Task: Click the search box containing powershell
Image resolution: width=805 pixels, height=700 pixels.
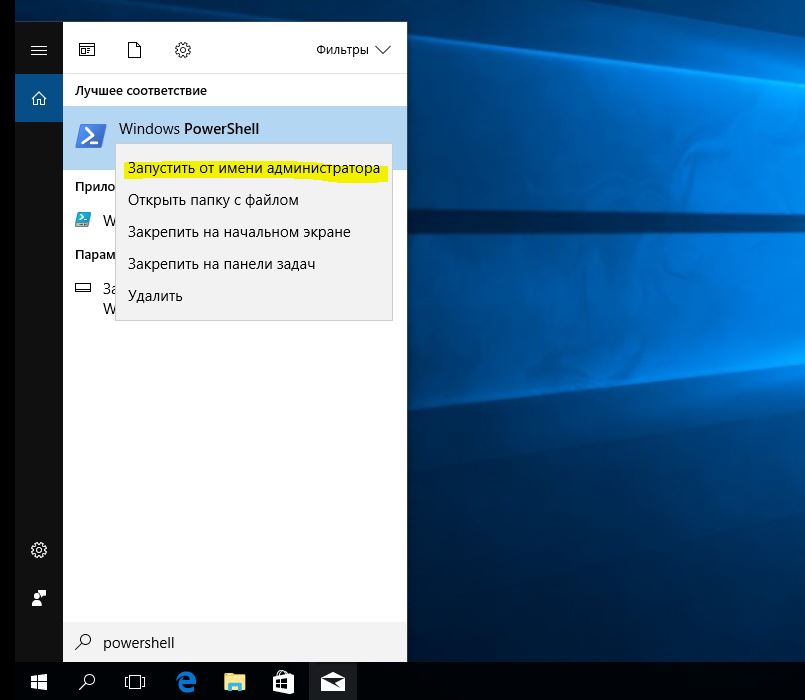Action: [235, 642]
